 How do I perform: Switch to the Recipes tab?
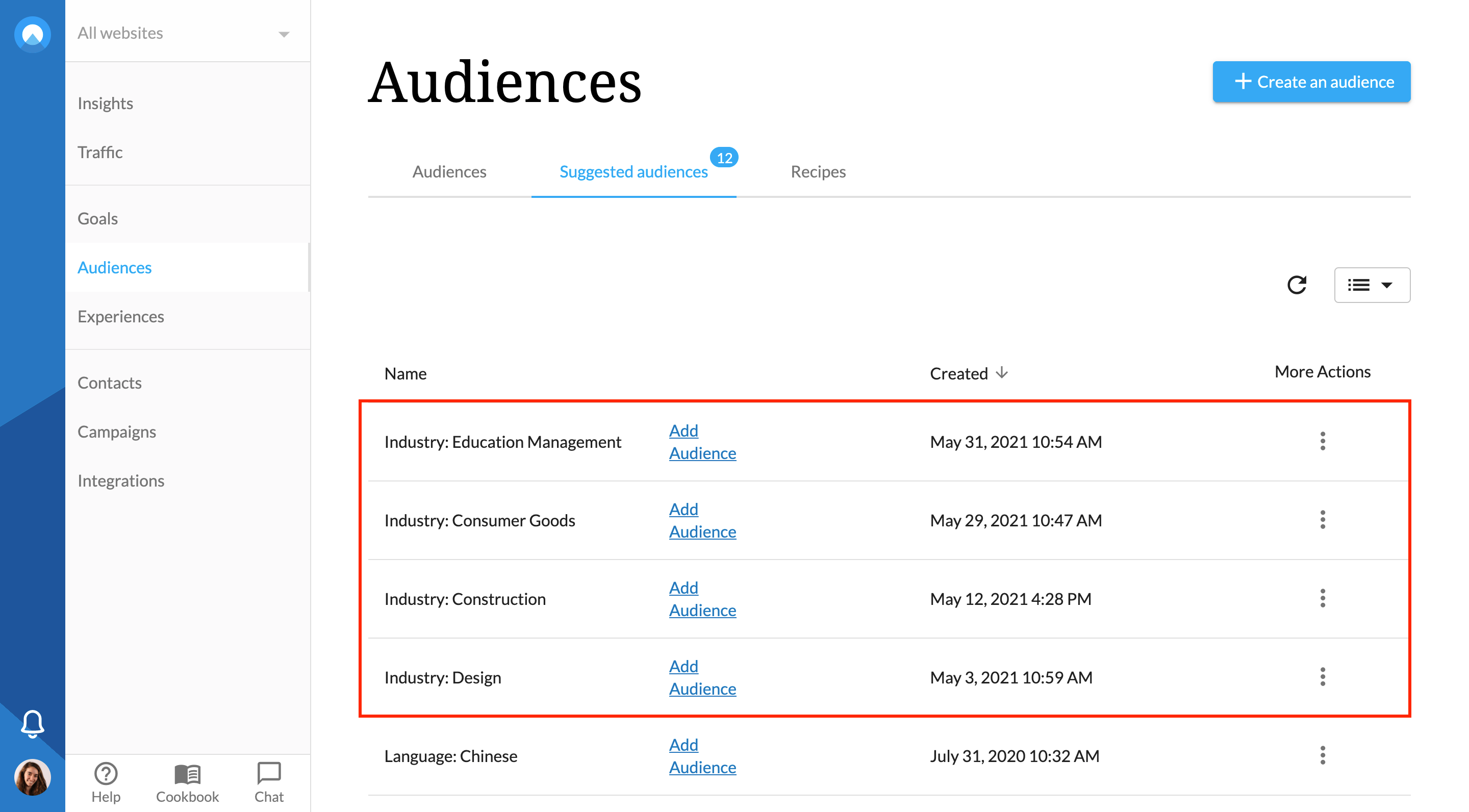click(818, 172)
